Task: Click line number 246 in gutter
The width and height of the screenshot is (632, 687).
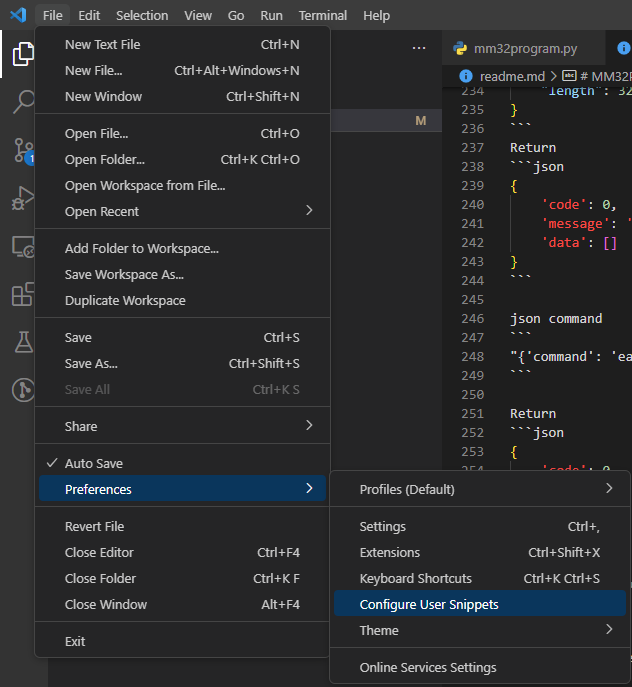Action: click(472, 319)
